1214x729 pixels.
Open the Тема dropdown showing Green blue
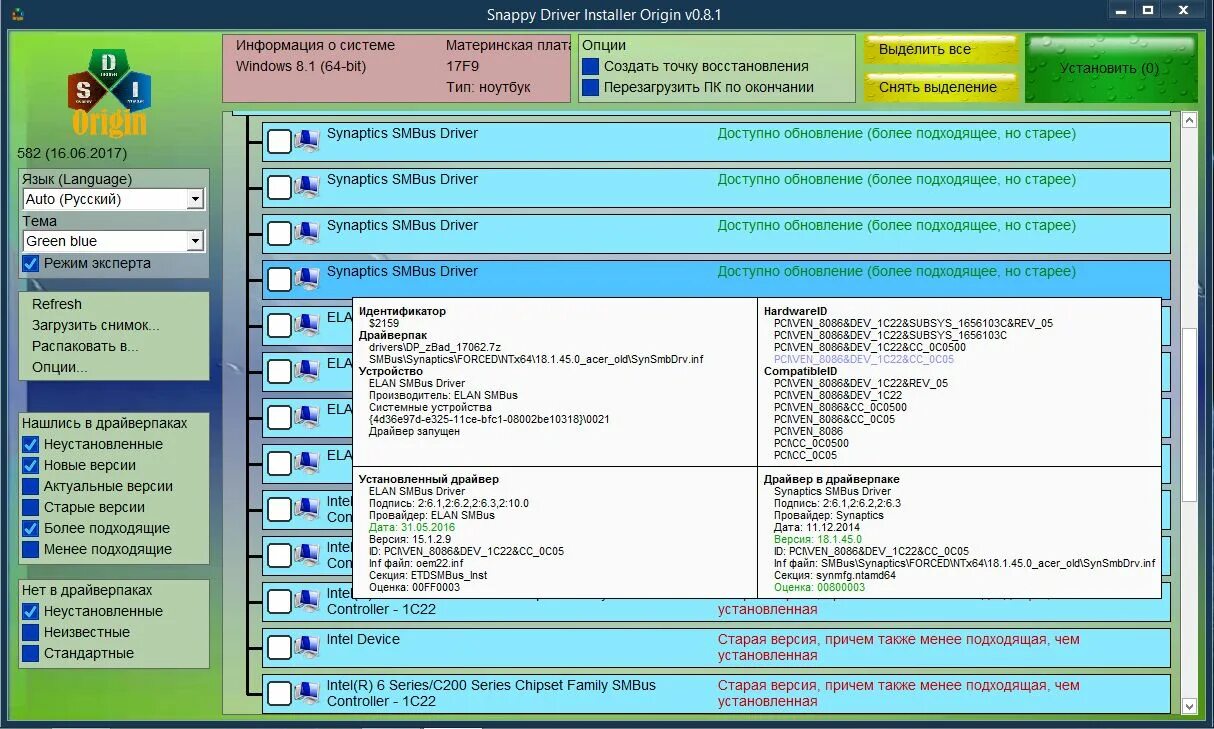point(195,241)
